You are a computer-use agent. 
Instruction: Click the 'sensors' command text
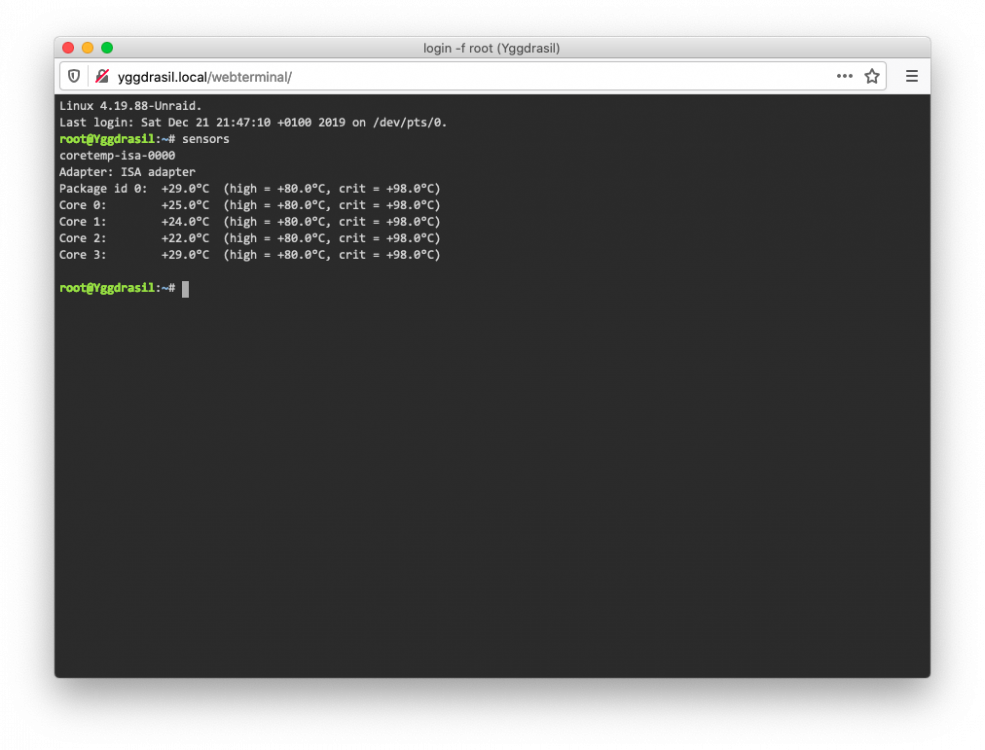tap(205, 139)
